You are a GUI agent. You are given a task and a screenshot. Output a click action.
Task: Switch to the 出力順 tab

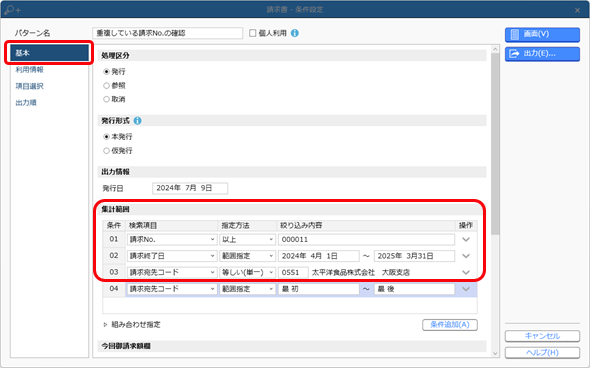[26, 103]
